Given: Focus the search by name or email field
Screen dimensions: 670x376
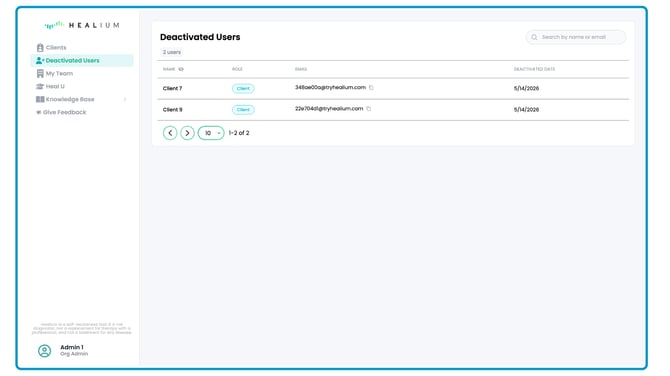Looking at the screenshot, I should coord(576,37).
